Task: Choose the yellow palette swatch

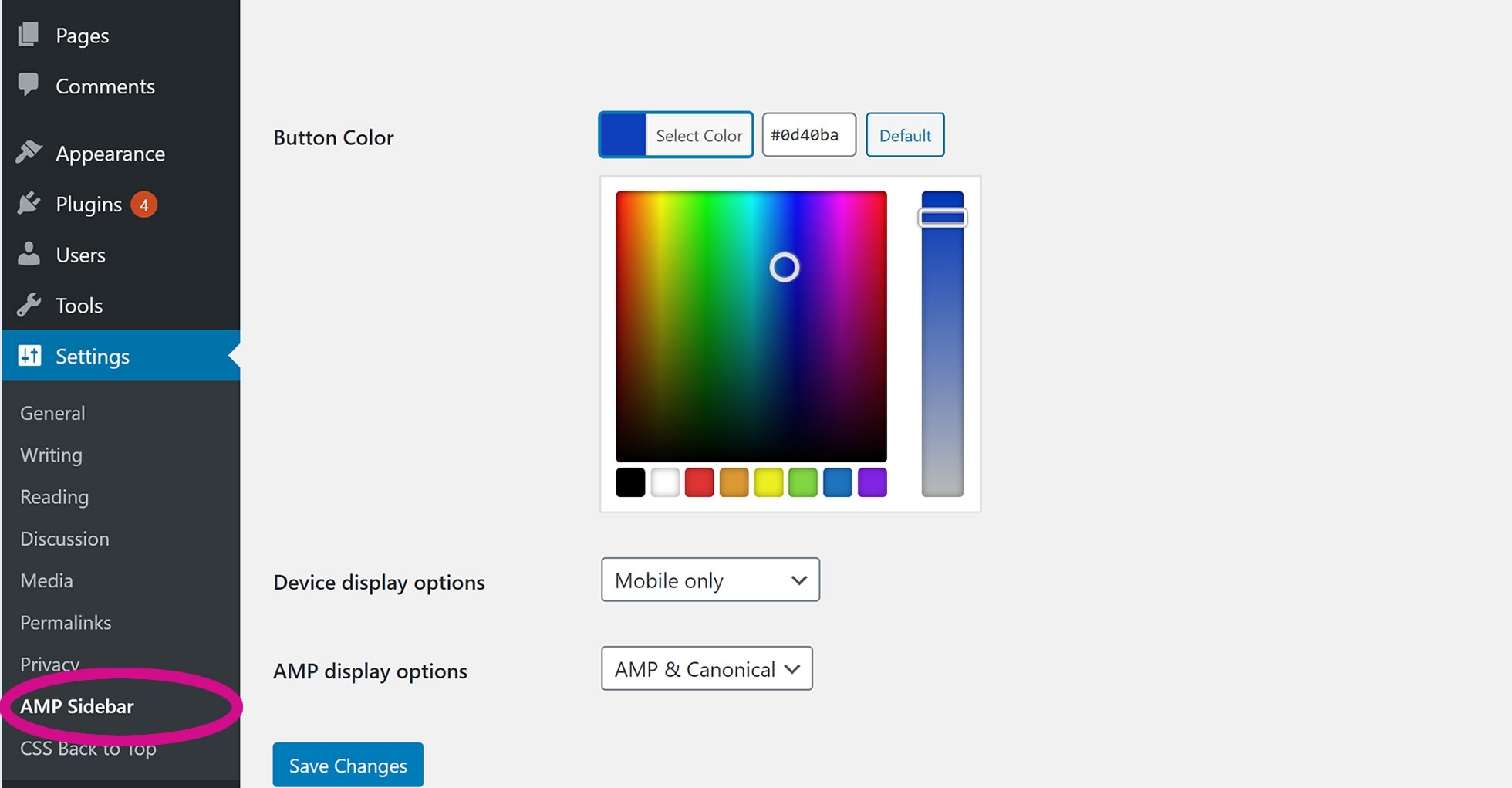Action: pos(768,482)
